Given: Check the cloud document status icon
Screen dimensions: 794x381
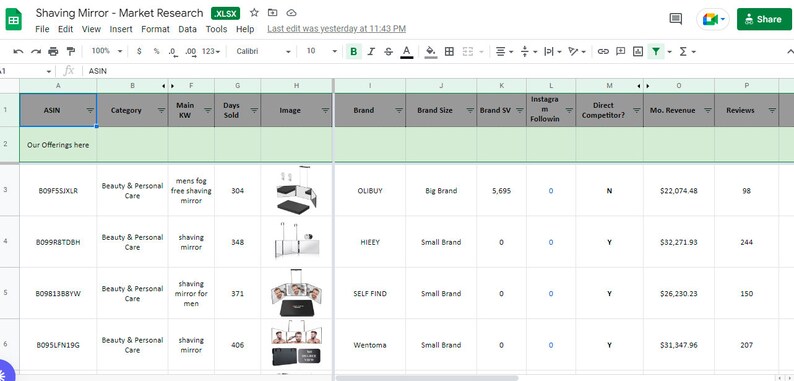Looking at the screenshot, I should point(291,13).
